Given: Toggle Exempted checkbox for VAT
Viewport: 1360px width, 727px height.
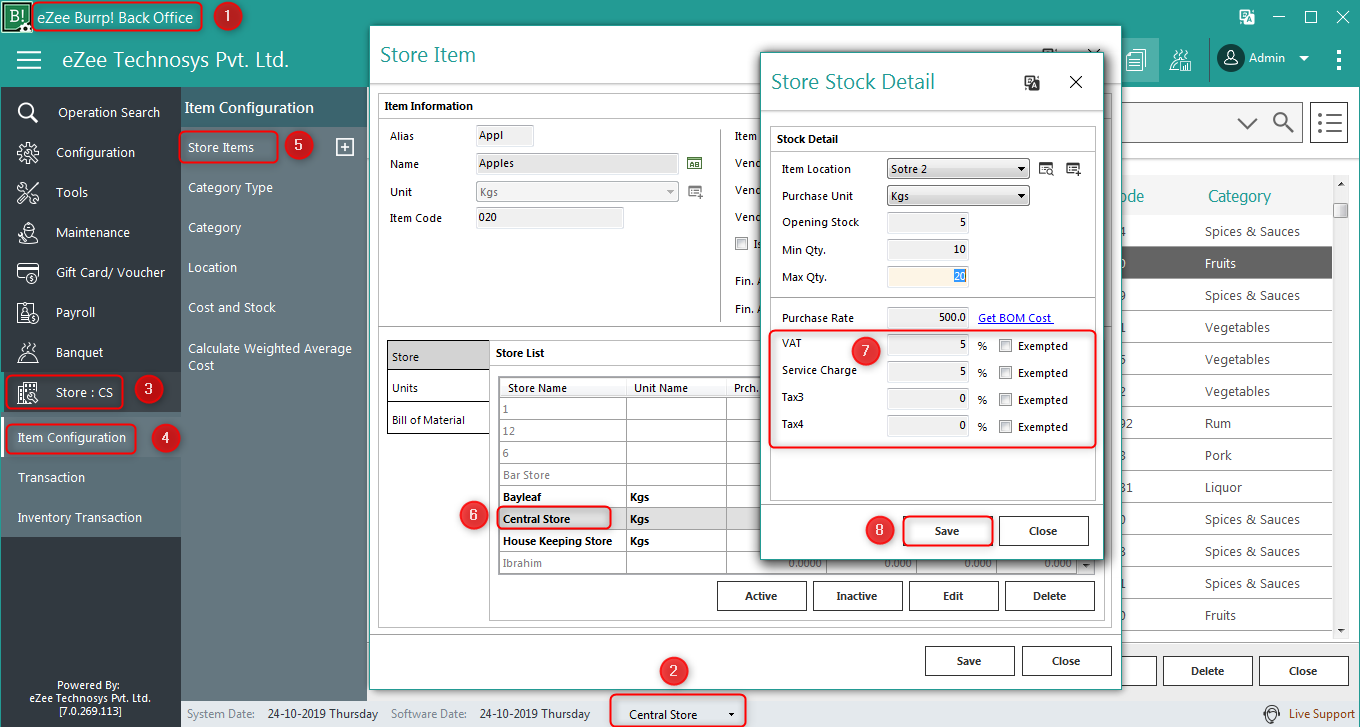Looking at the screenshot, I should coord(1006,346).
